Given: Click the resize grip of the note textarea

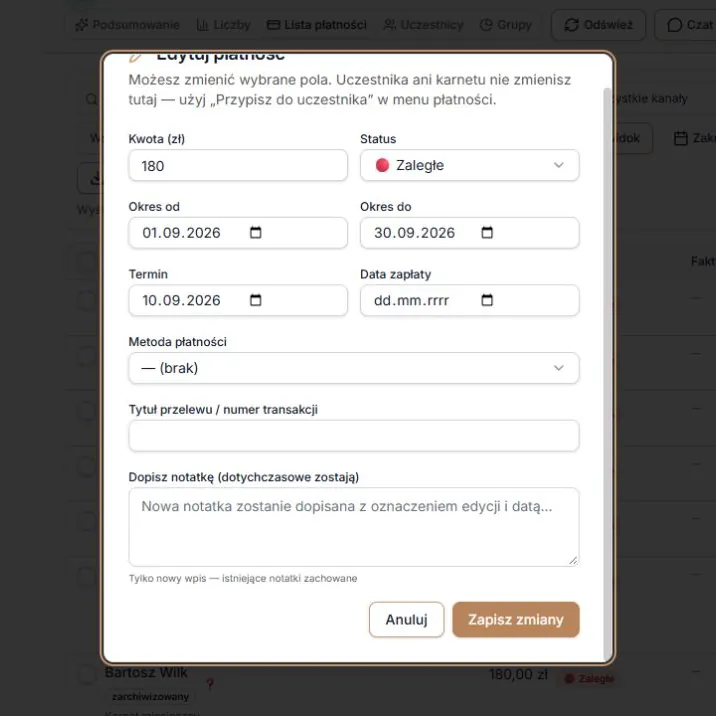Looking at the screenshot, I should click(573, 561).
